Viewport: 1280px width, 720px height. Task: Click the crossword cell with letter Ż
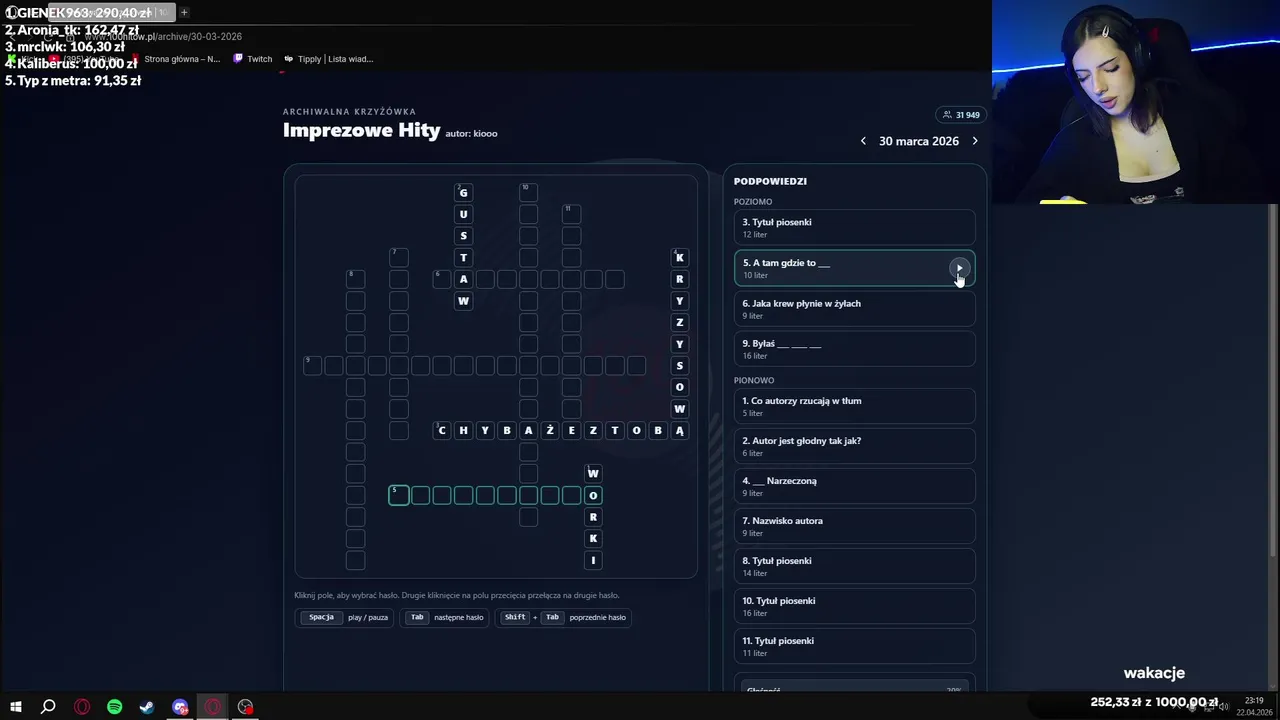coord(550,430)
